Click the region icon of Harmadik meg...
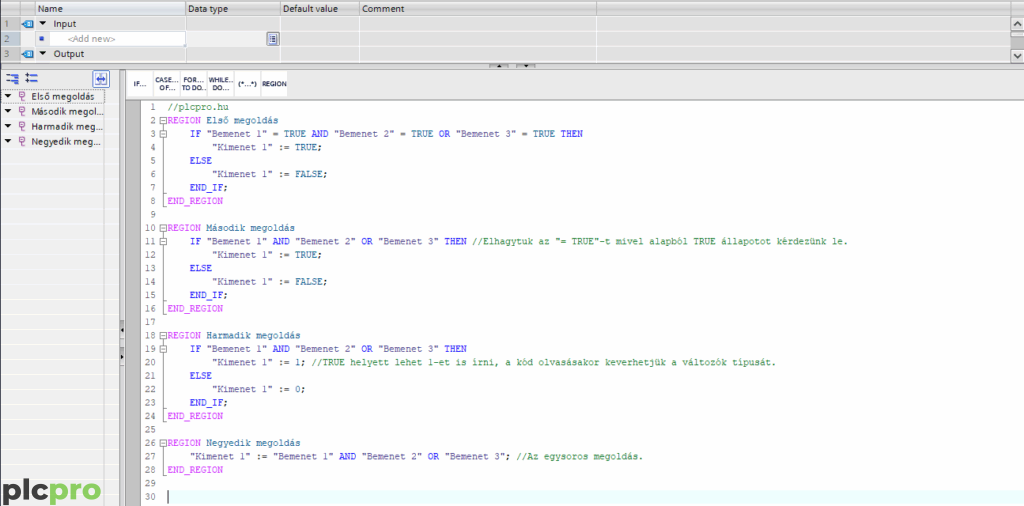 [x=22, y=127]
